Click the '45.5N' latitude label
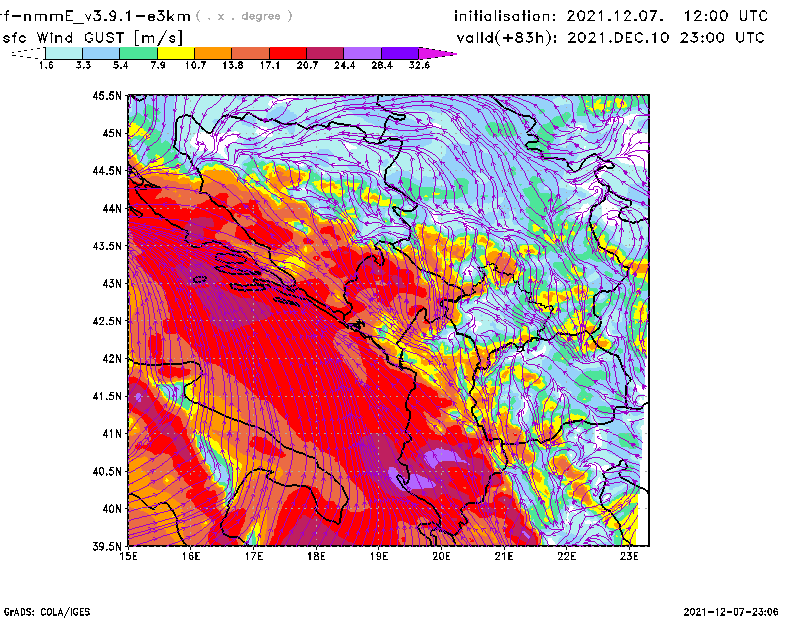Screen dimensions: 800x618 pos(107,96)
